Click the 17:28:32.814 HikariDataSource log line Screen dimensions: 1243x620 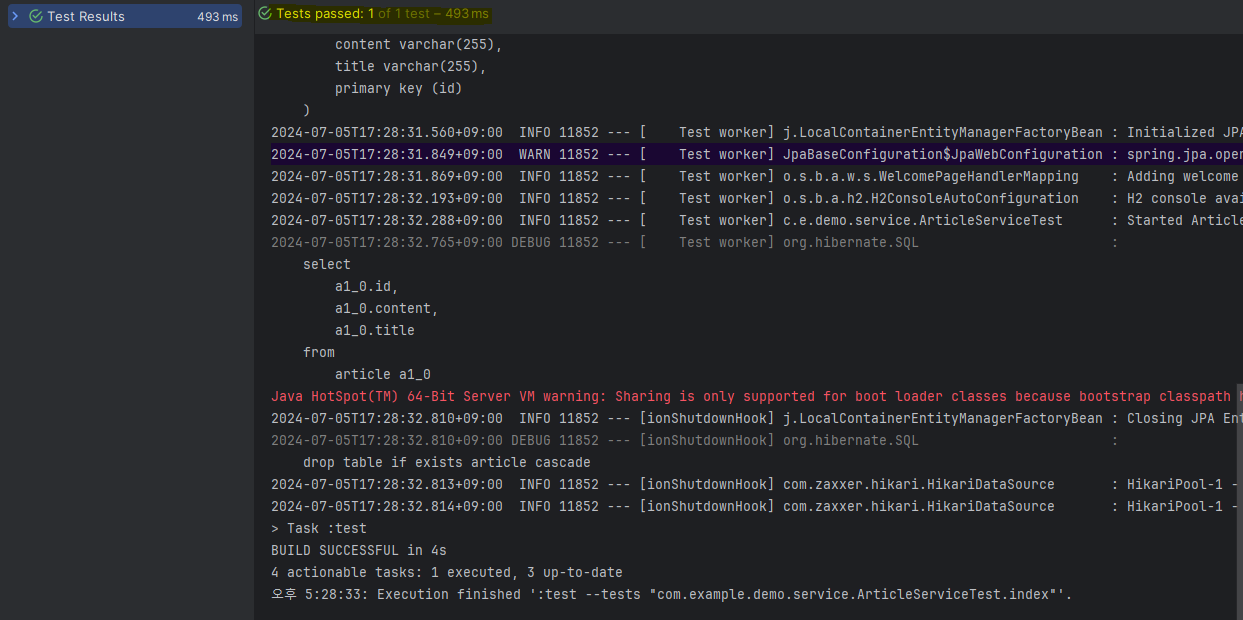point(756,506)
